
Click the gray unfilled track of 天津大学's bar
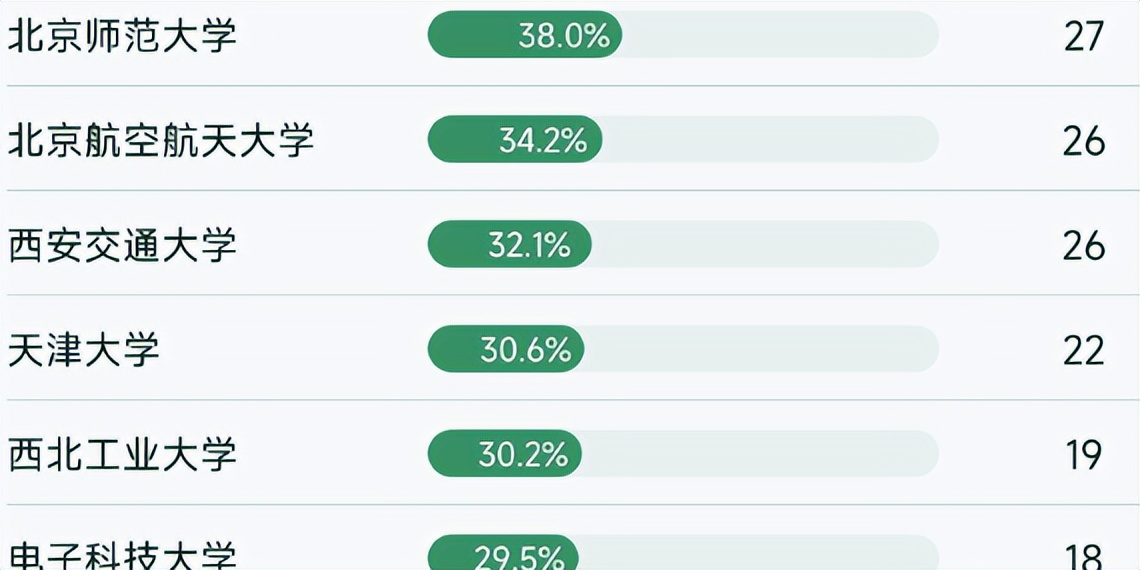(x=760, y=350)
